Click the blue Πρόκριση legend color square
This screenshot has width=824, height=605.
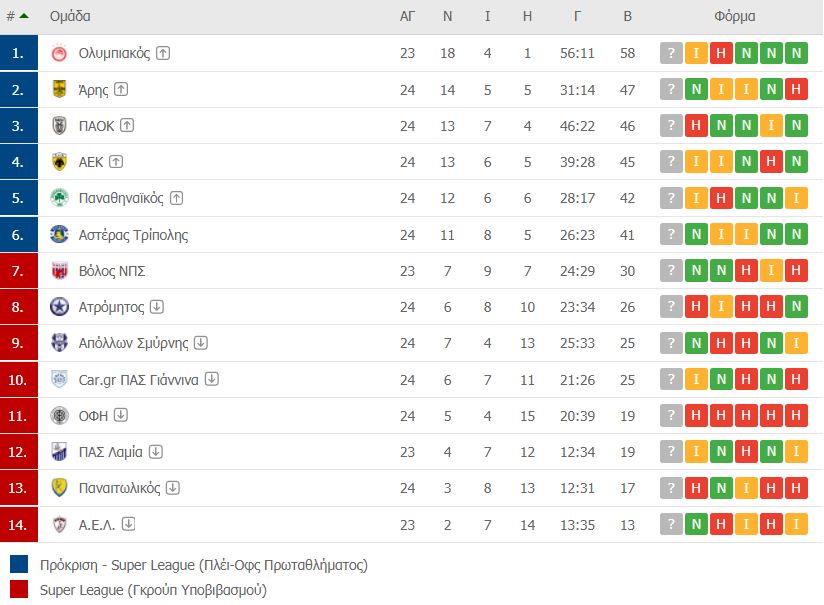(19, 565)
